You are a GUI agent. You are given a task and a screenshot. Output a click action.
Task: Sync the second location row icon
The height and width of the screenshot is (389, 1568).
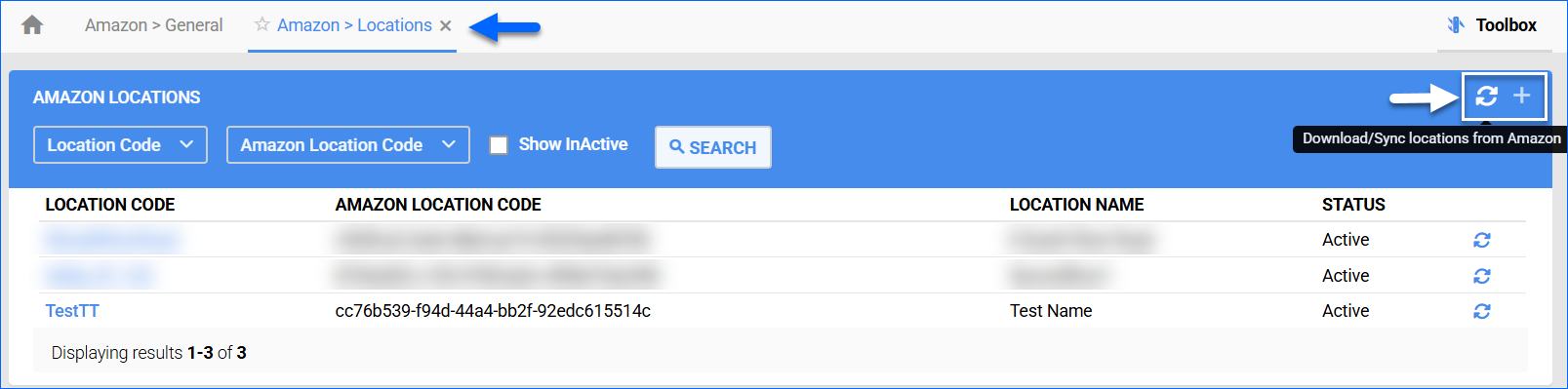pos(1481,276)
